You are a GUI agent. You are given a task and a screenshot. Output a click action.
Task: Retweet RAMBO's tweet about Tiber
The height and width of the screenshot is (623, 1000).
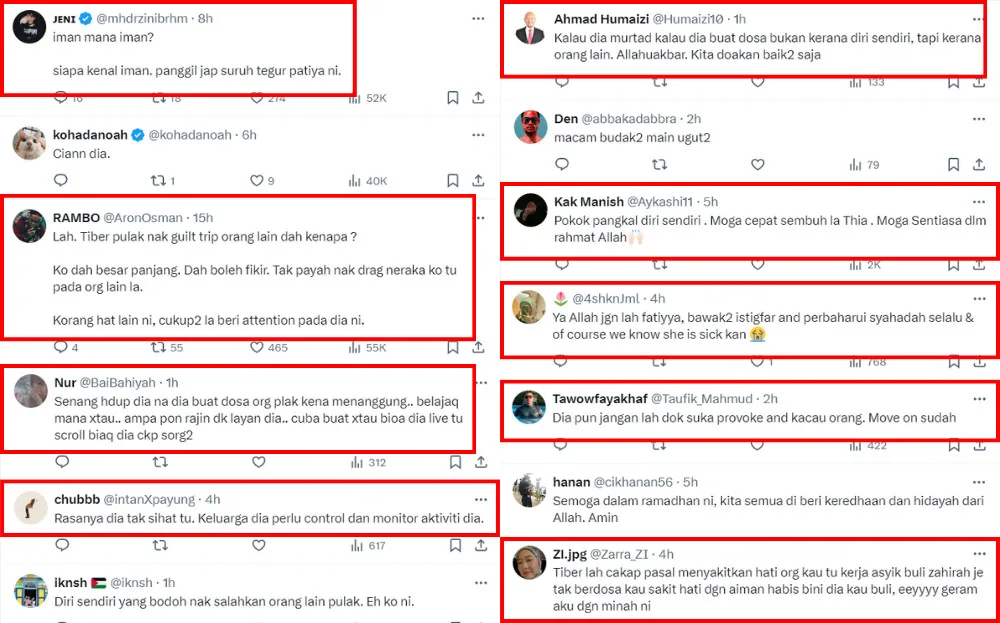pyautogui.click(x=158, y=348)
